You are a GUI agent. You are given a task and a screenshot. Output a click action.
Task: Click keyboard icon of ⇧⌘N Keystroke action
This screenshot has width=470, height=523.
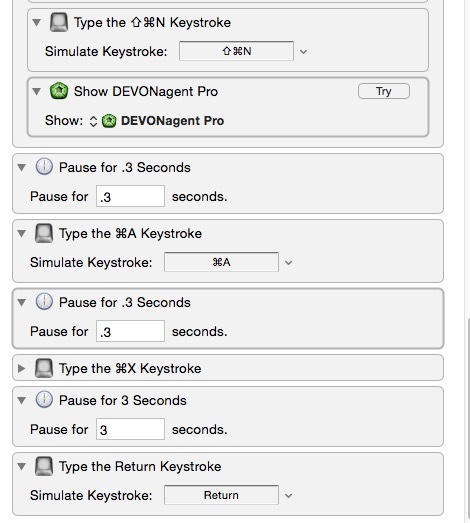(x=59, y=22)
